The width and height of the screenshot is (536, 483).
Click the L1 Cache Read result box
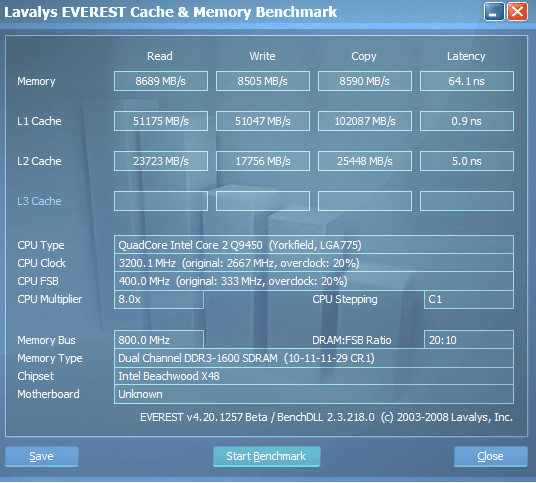coord(161,121)
